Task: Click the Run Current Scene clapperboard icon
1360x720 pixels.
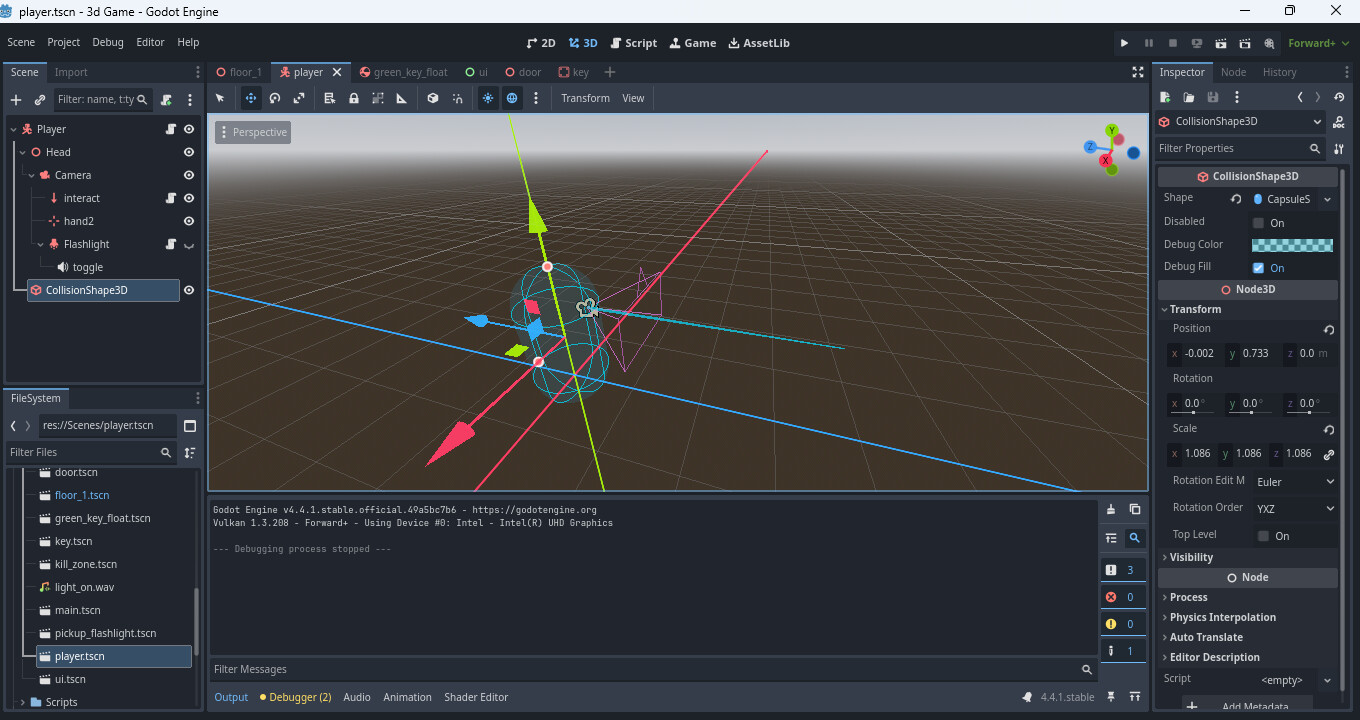Action: pyautogui.click(x=1221, y=43)
